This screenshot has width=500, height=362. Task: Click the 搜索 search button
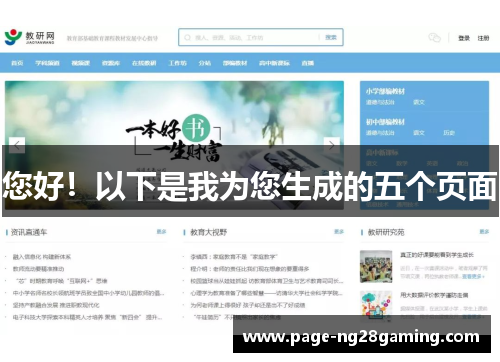click(x=331, y=37)
